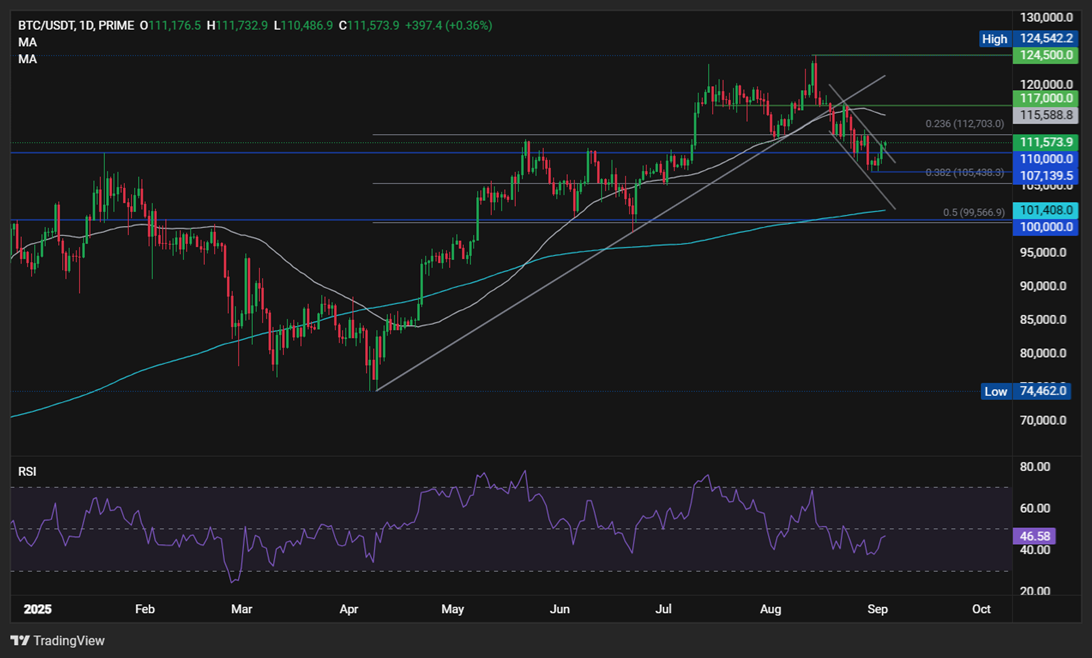
Task: Click the Apr time axis label
Action: 348,609
